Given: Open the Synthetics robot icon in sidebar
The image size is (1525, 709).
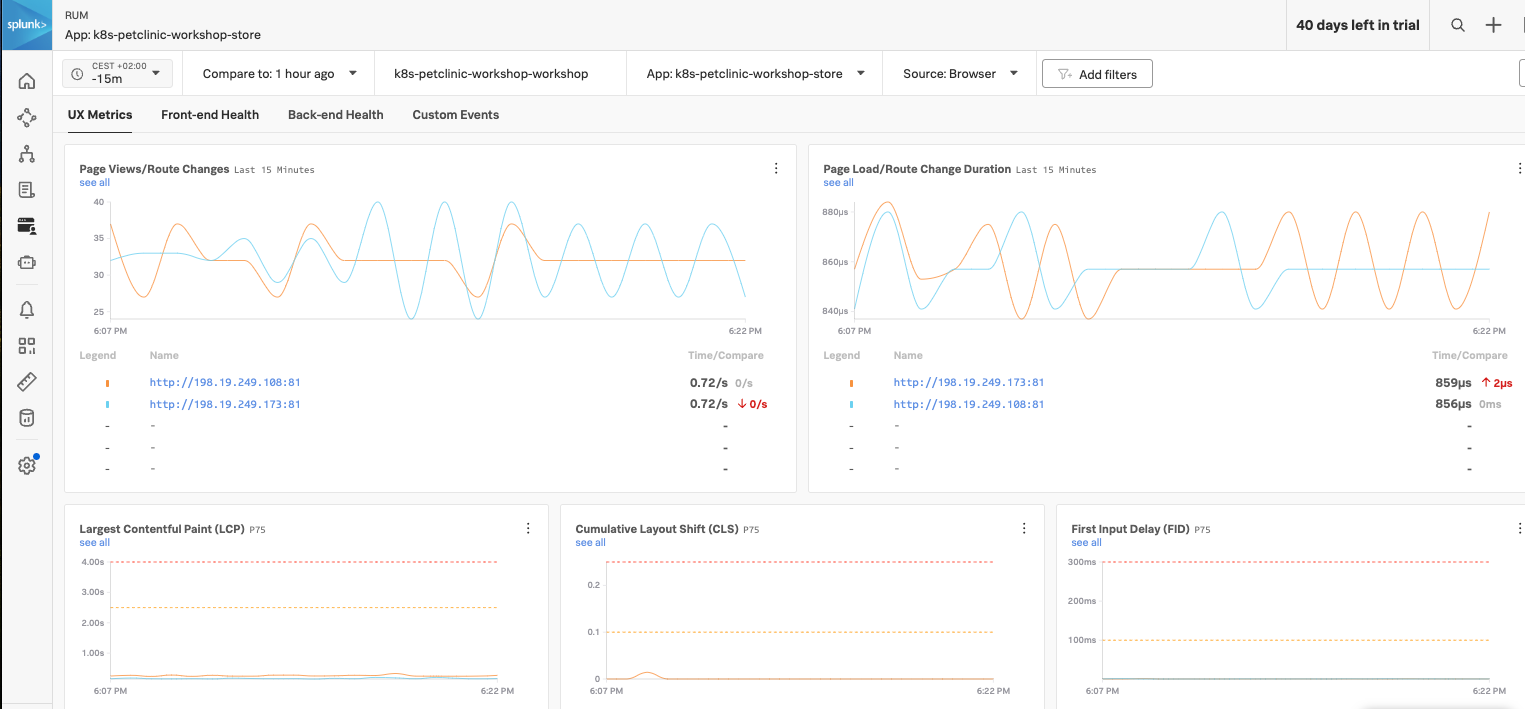Looking at the screenshot, I should coord(27,262).
